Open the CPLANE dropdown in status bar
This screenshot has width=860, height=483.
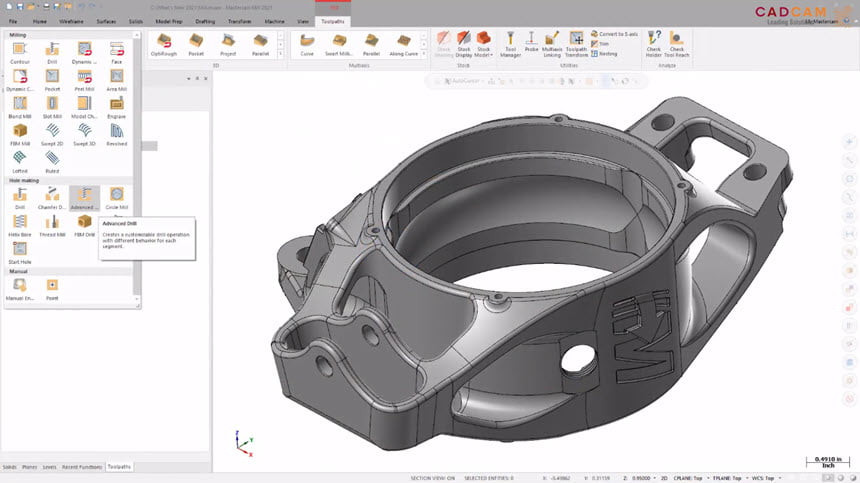coord(690,479)
